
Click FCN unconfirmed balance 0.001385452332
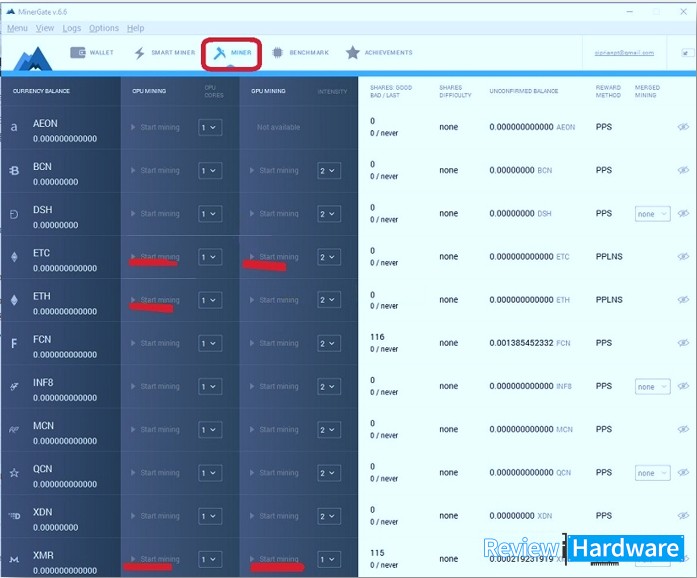coord(521,343)
